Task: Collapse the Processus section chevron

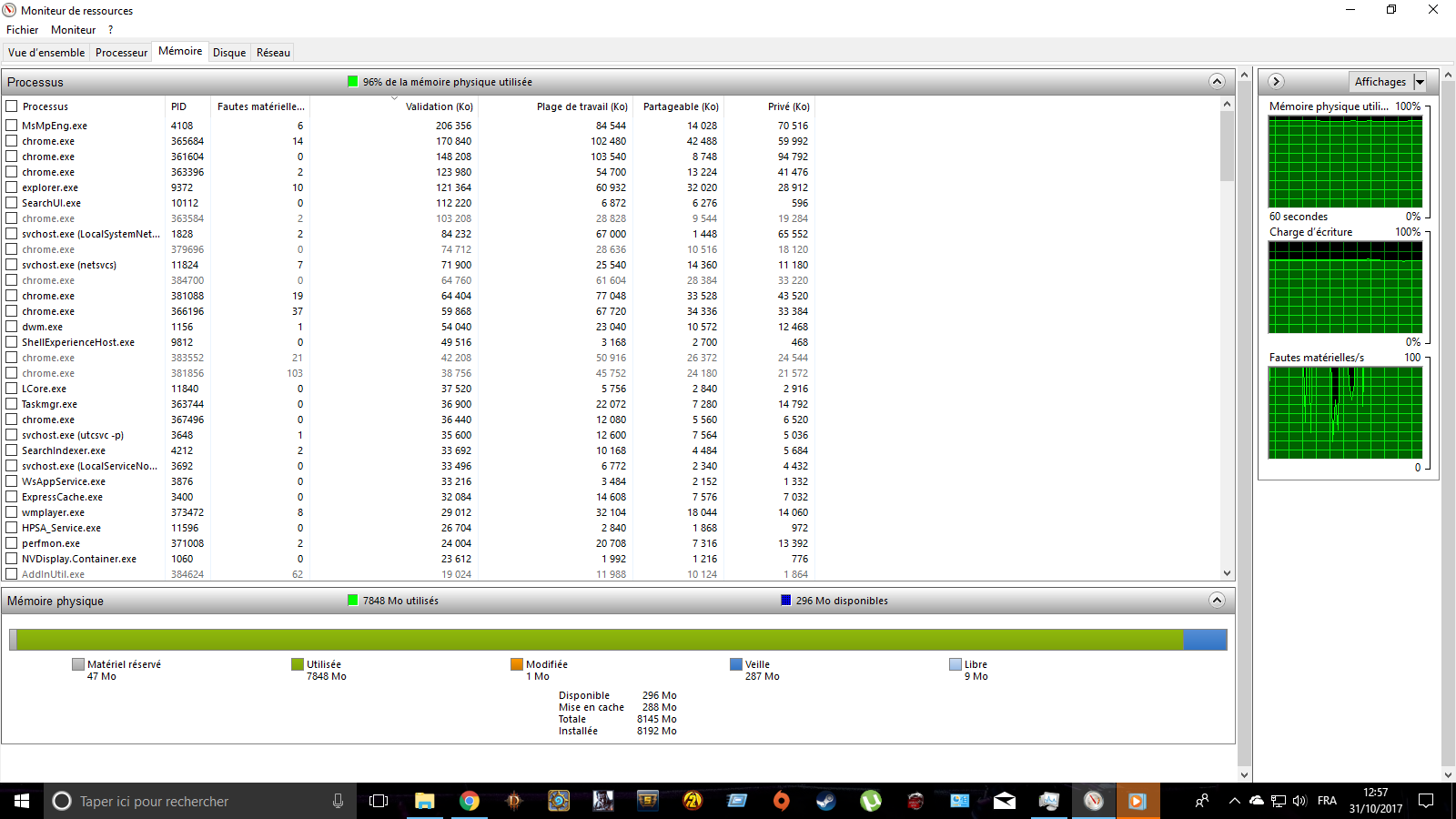Action: [1217, 82]
